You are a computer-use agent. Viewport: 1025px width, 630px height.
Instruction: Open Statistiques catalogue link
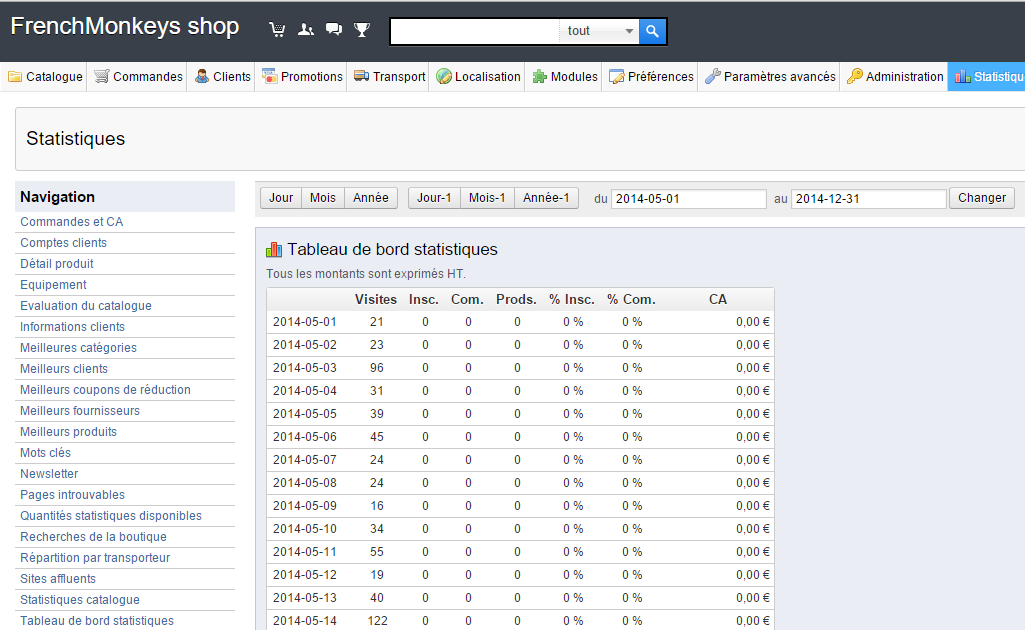pos(80,599)
